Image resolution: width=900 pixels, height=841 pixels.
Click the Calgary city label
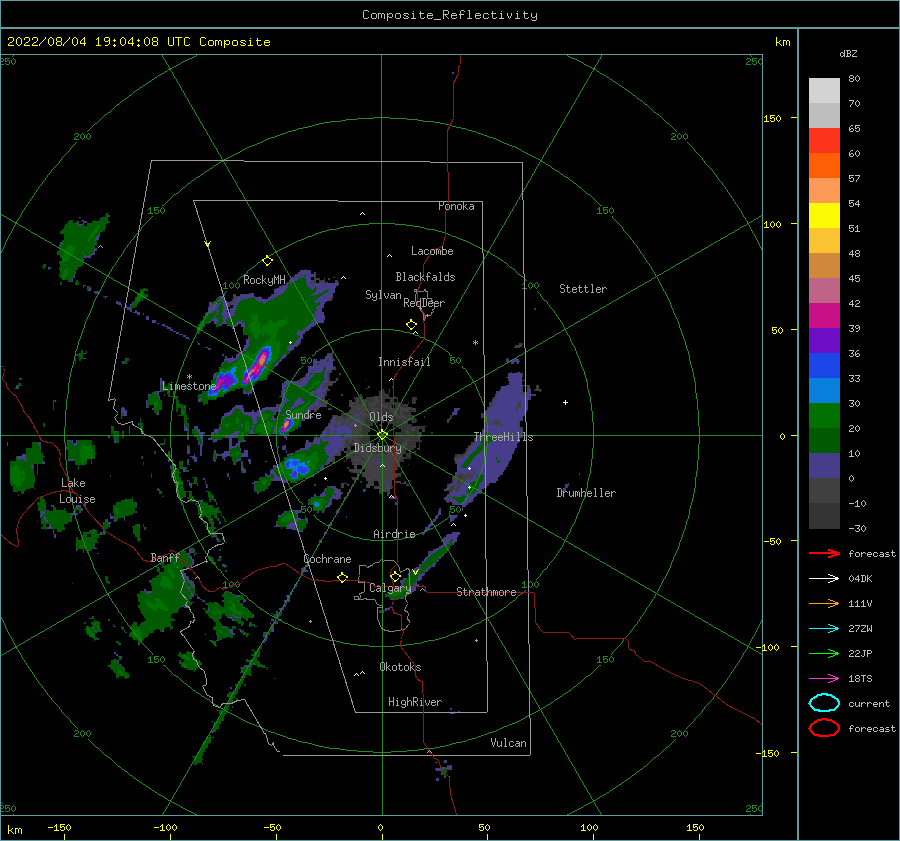tap(390, 588)
